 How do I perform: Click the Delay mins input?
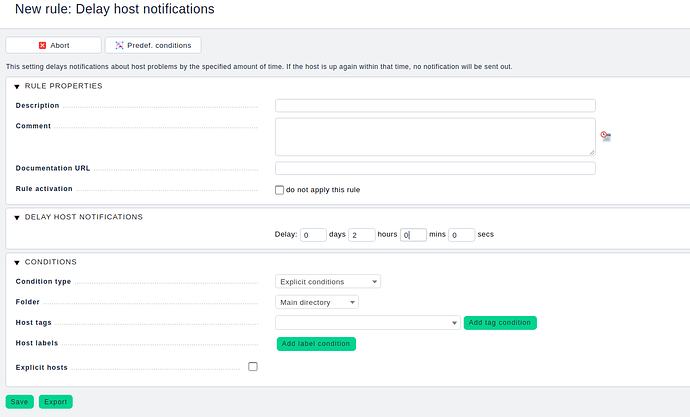tap(413, 235)
